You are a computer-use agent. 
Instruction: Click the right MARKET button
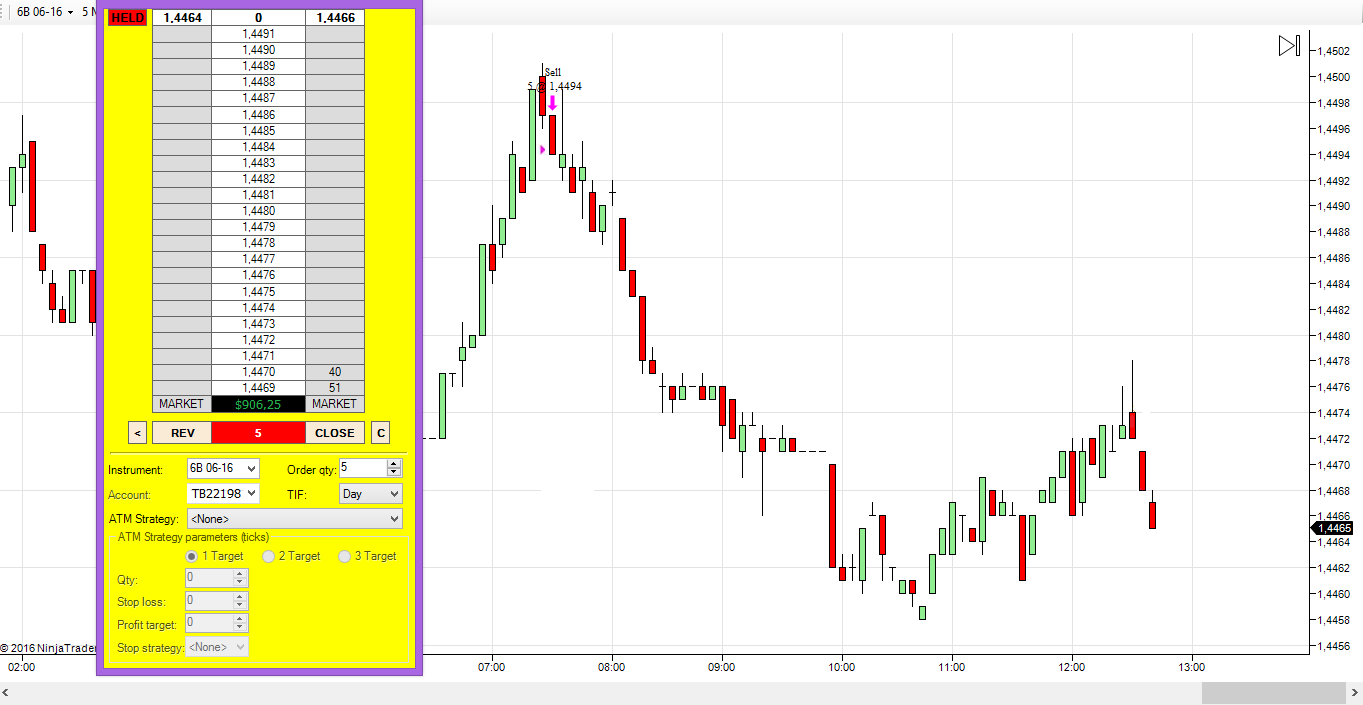click(x=334, y=404)
